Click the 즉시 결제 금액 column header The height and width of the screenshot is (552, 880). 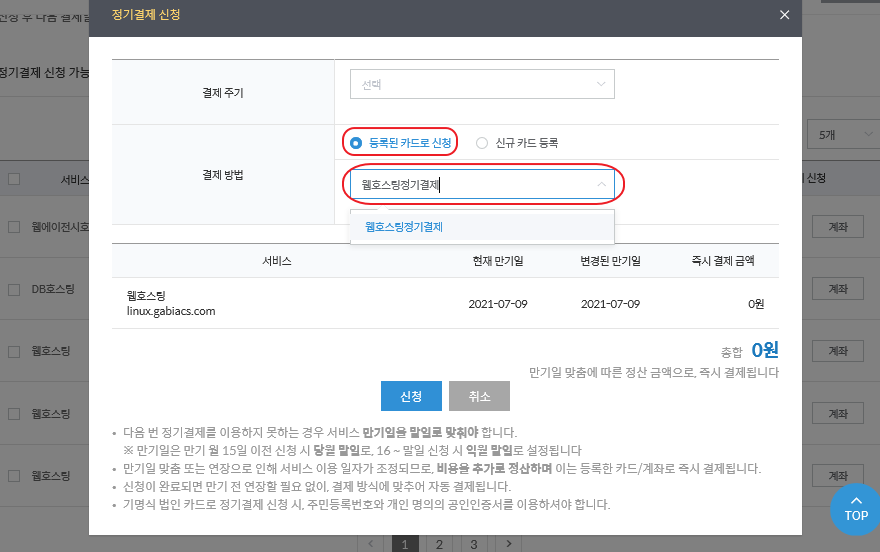[723, 261]
